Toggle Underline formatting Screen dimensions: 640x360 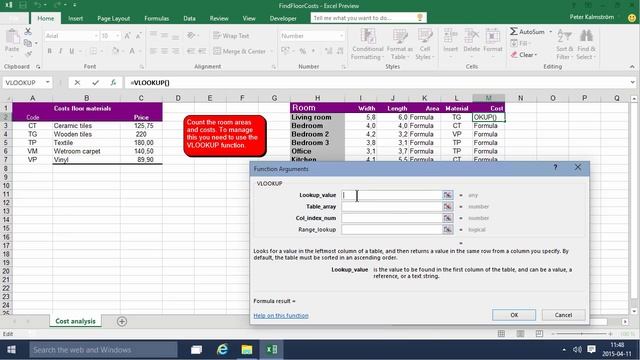point(71,51)
